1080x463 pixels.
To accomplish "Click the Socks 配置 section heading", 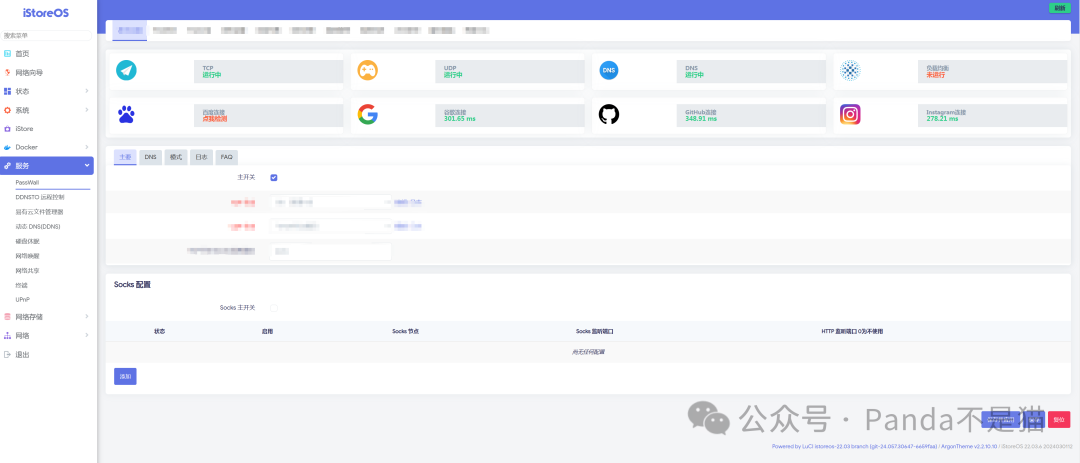I will [132, 285].
